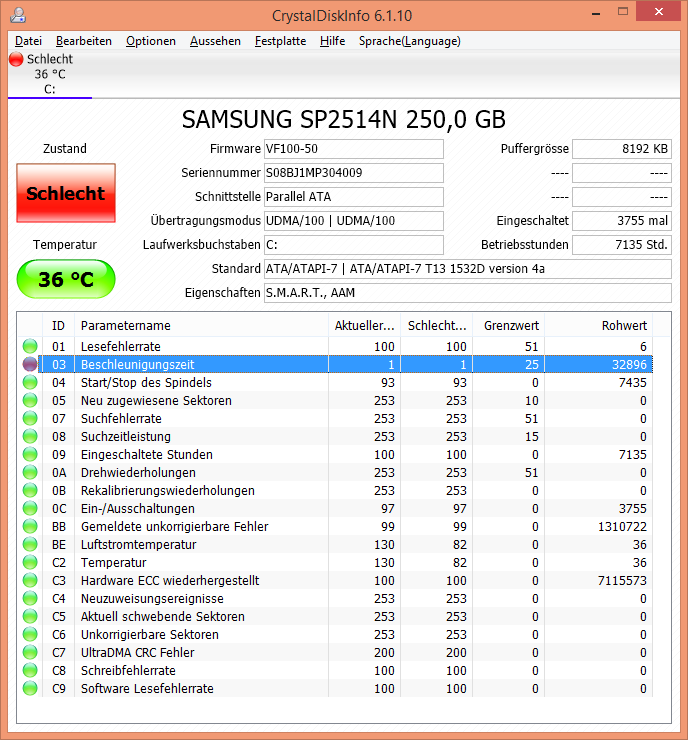Viewport: 688px width, 740px height.
Task: Click the CrystalDiskInfo app icon in title bar
Action: 18,15
